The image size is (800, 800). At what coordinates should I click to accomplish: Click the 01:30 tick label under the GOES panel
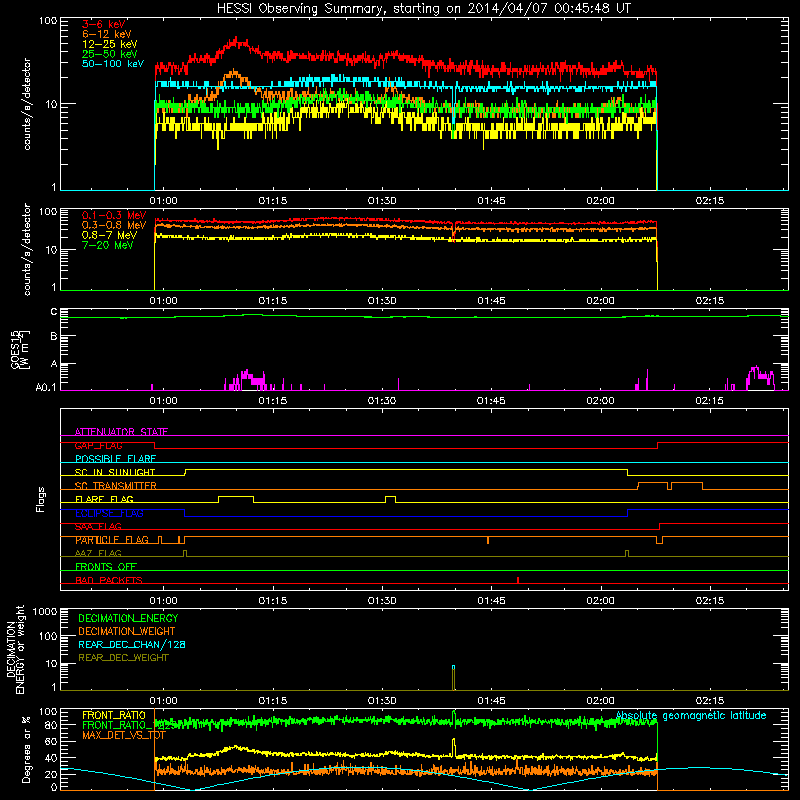coord(382,401)
